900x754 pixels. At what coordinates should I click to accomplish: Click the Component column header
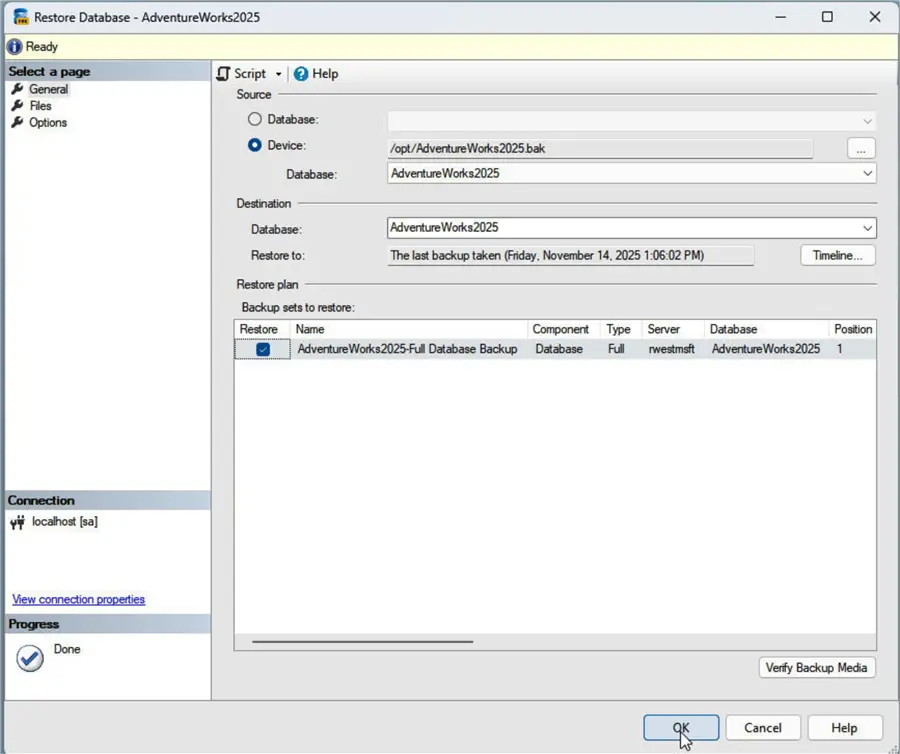click(x=564, y=329)
